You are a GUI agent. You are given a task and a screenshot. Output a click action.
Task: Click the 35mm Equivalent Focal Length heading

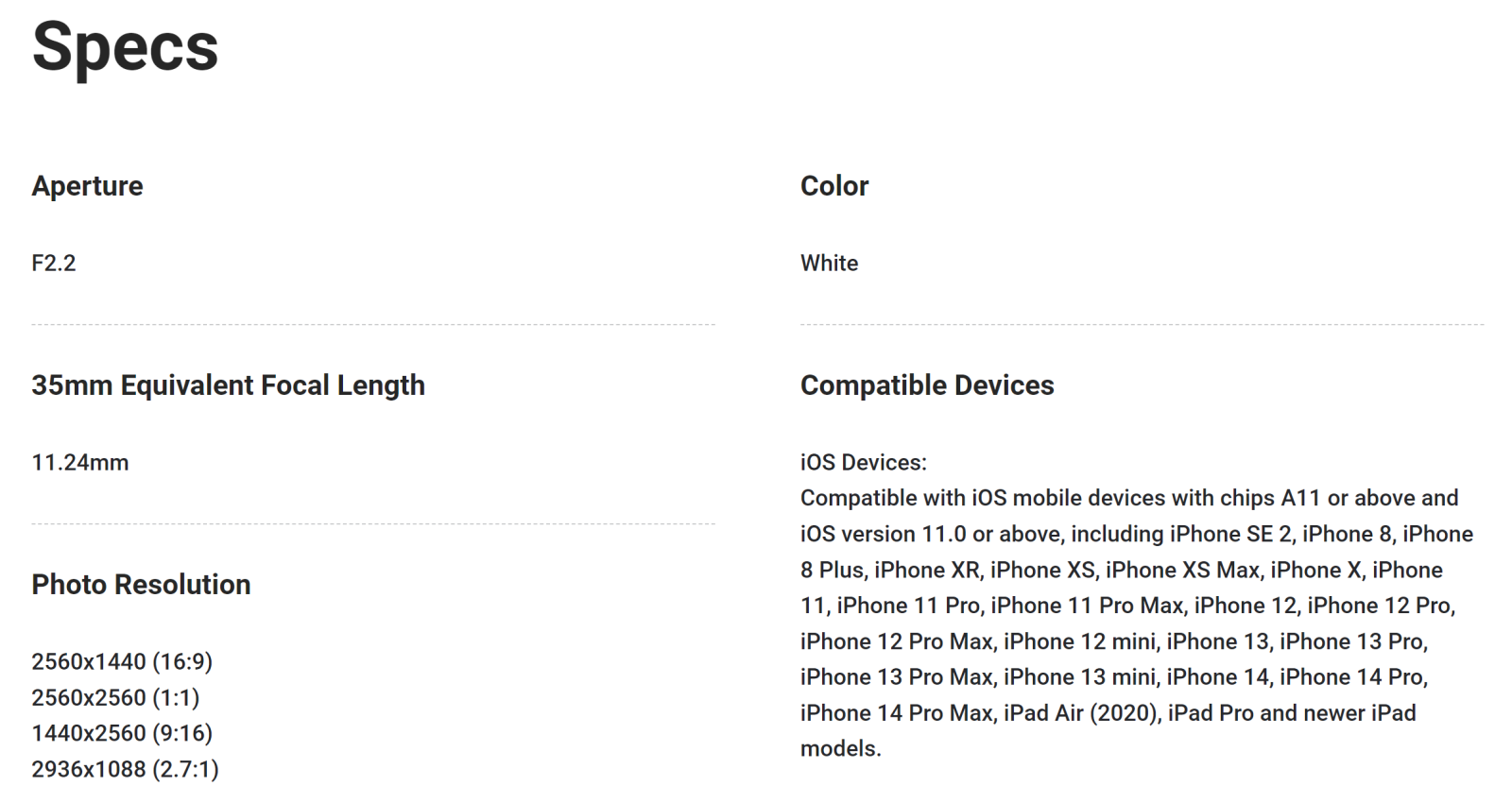point(228,385)
